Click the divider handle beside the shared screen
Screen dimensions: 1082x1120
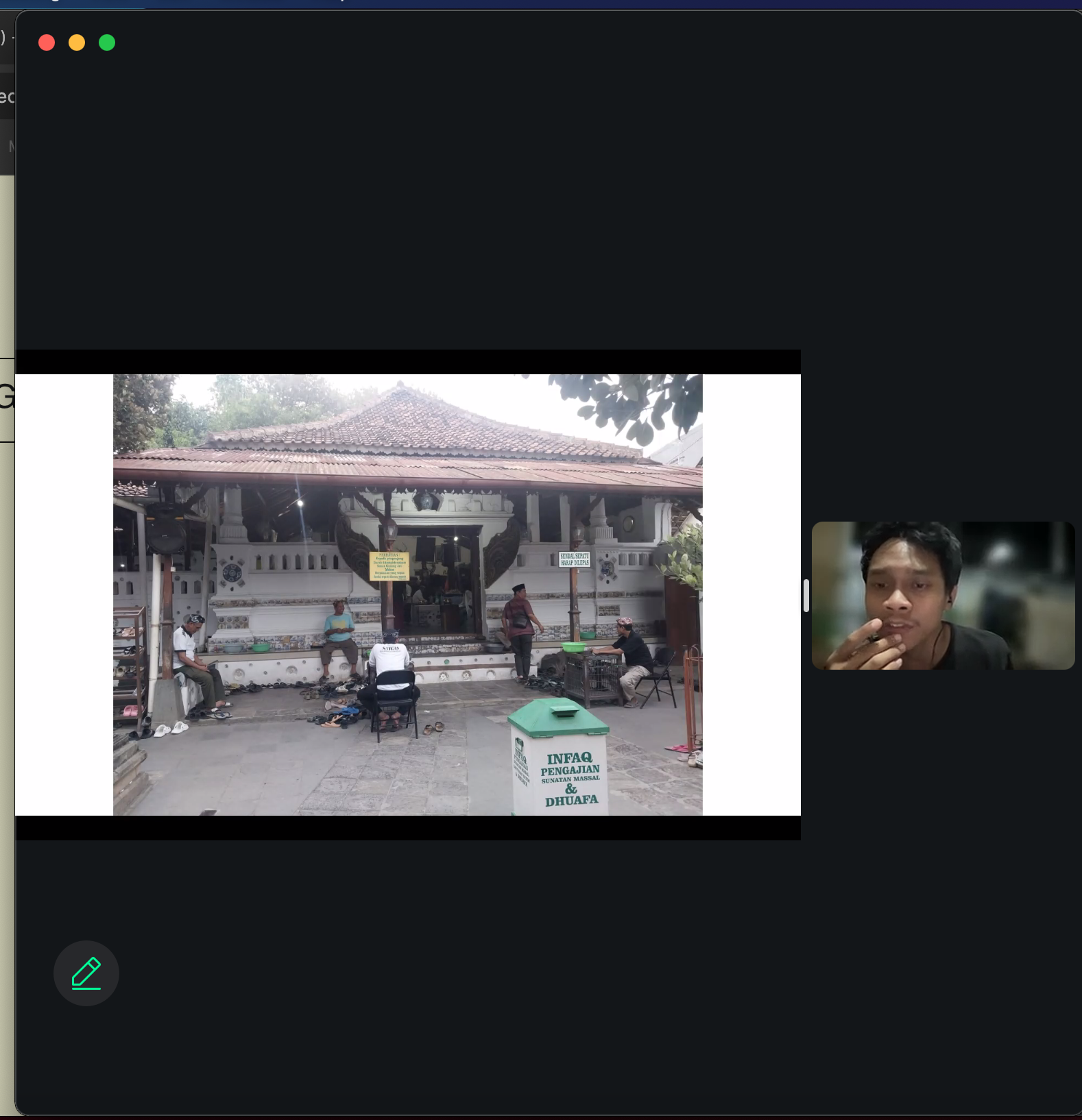click(806, 595)
